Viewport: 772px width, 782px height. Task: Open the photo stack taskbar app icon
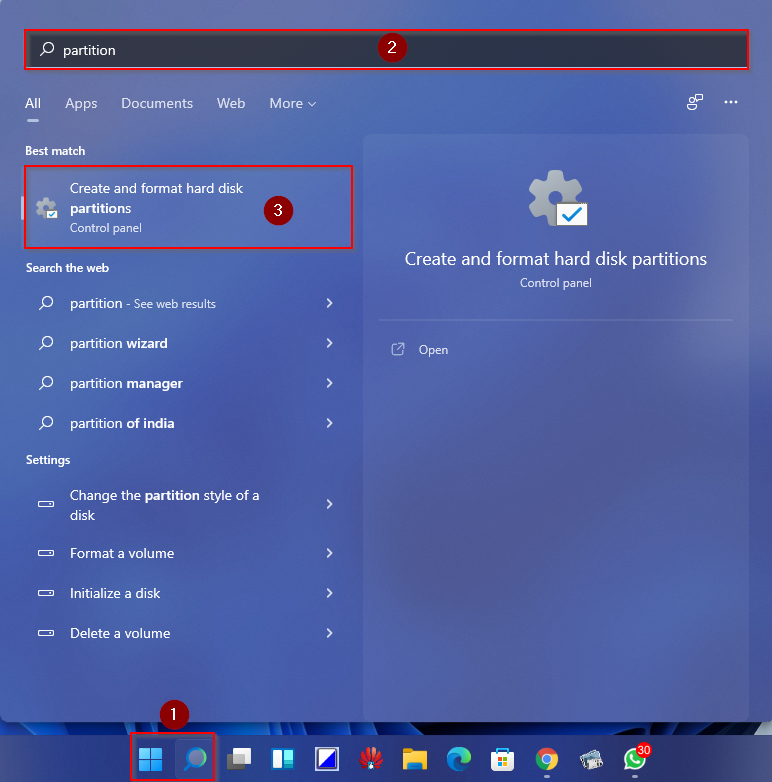tap(591, 759)
